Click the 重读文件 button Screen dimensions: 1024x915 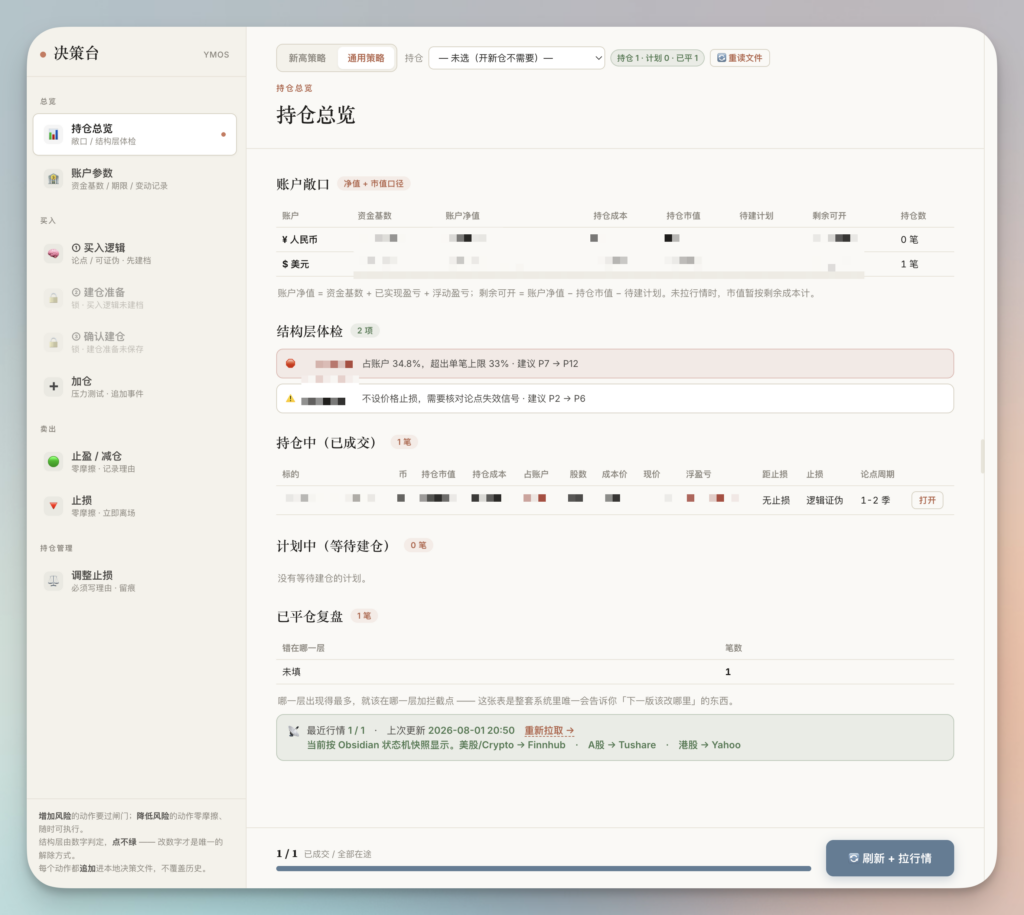coord(739,57)
